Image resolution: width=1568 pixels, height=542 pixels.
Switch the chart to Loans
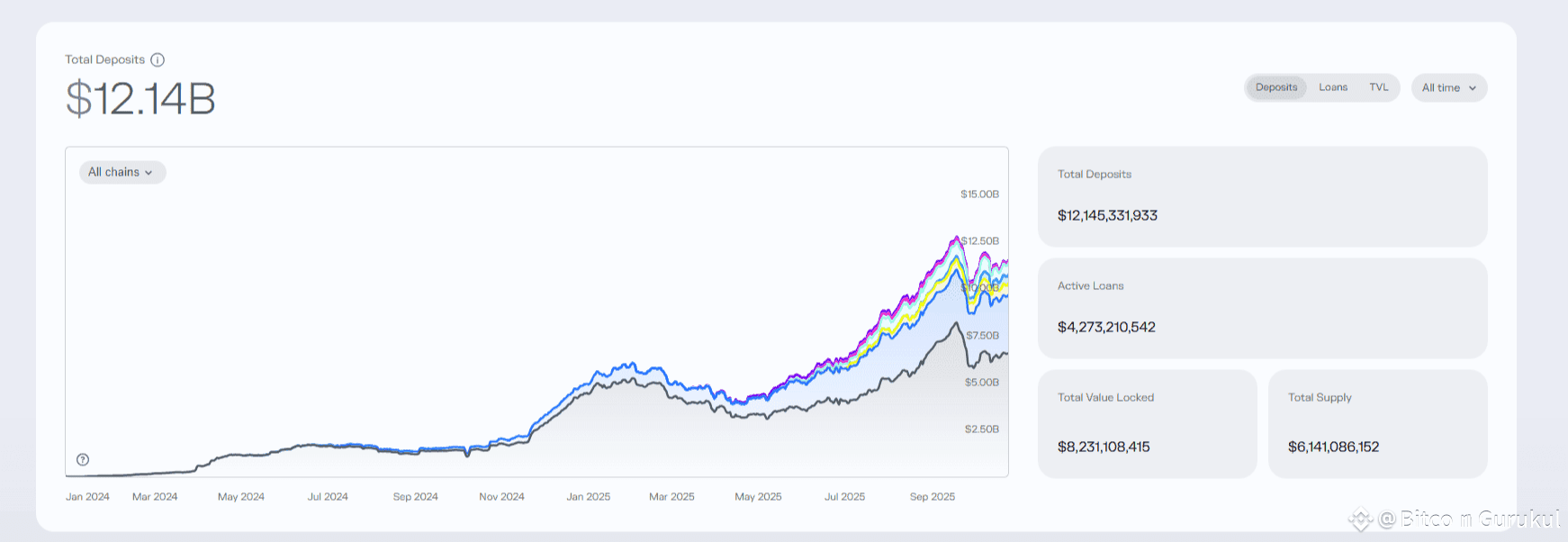click(1333, 87)
